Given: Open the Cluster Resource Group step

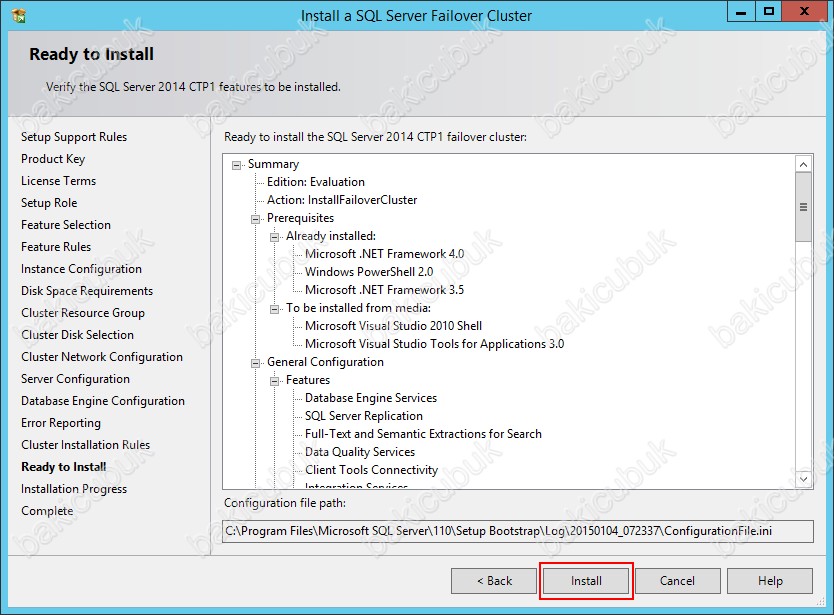Looking at the screenshot, I should pyautogui.click(x=83, y=313).
